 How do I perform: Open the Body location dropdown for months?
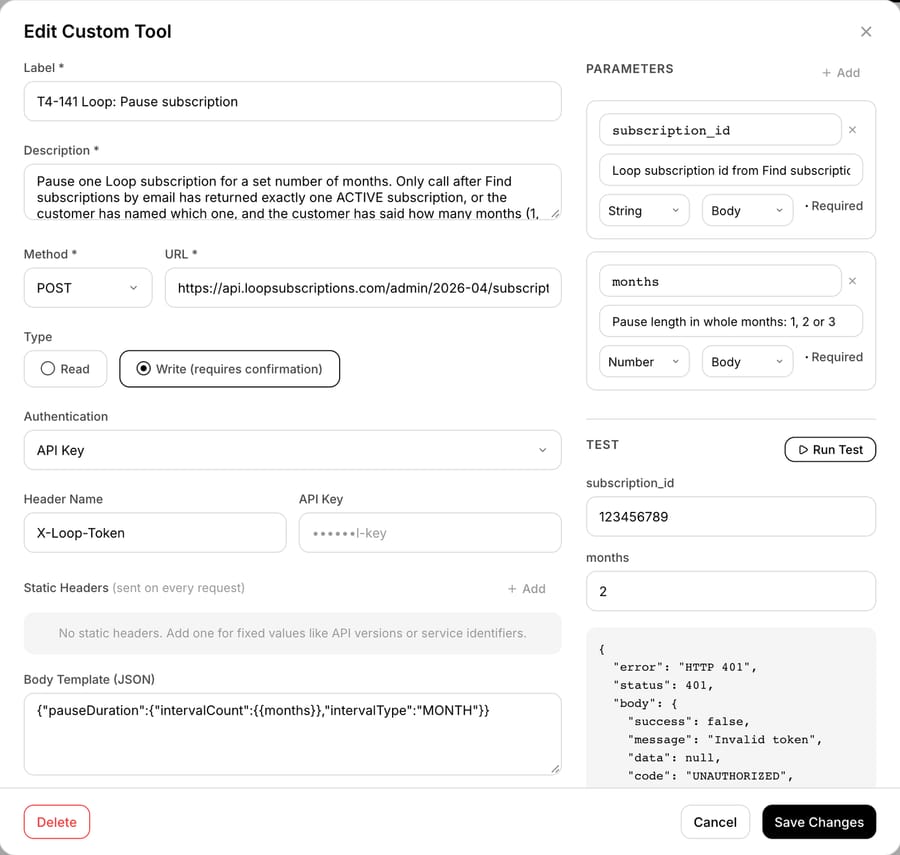click(747, 362)
